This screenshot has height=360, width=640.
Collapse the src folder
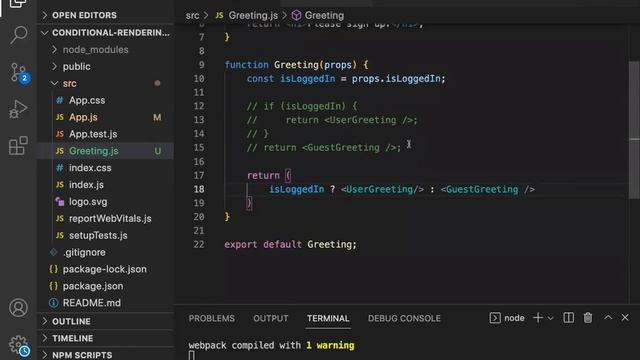(x=105, y=83)
